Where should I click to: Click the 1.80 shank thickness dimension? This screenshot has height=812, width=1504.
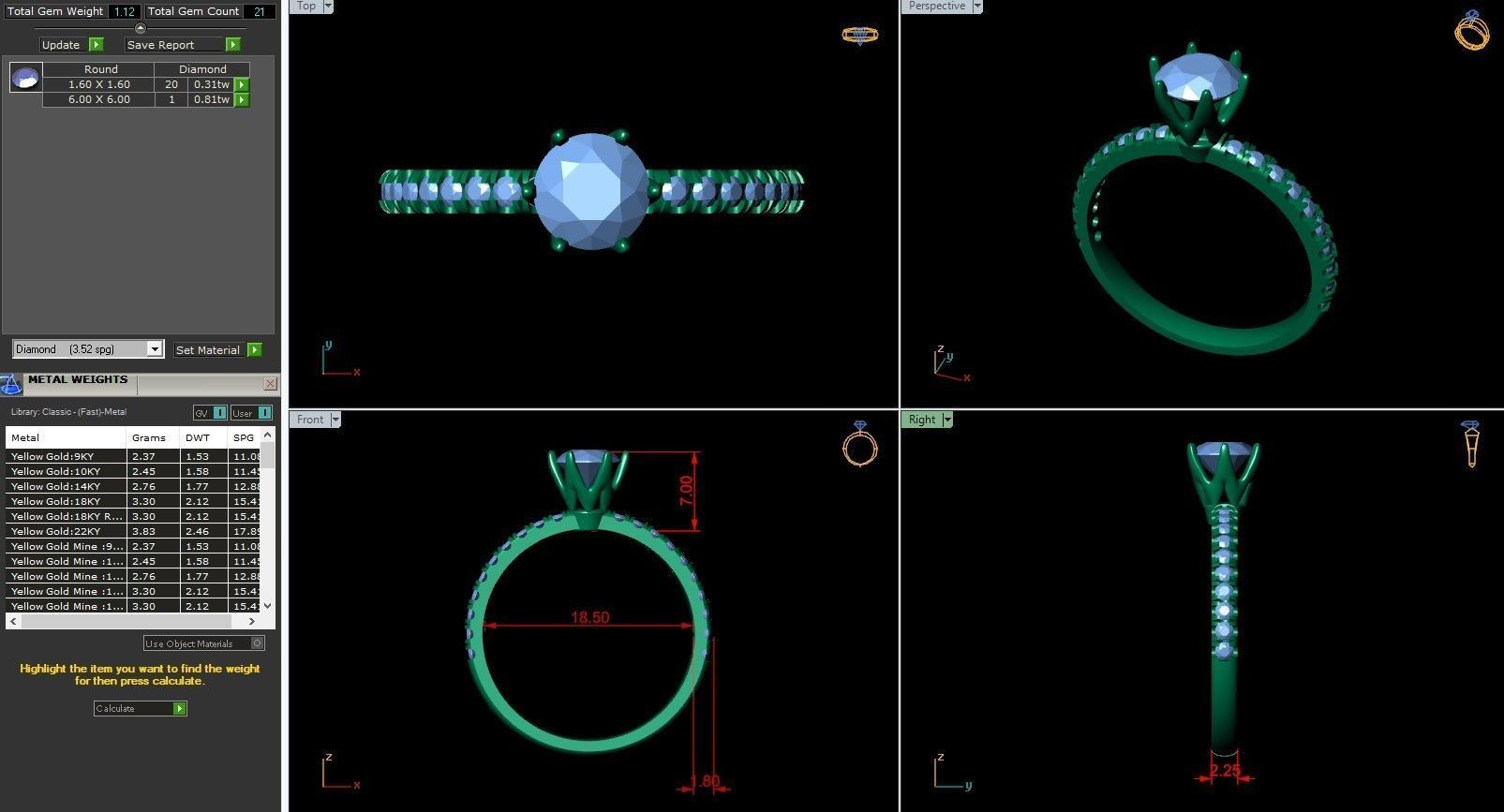(x=705, y=781)
